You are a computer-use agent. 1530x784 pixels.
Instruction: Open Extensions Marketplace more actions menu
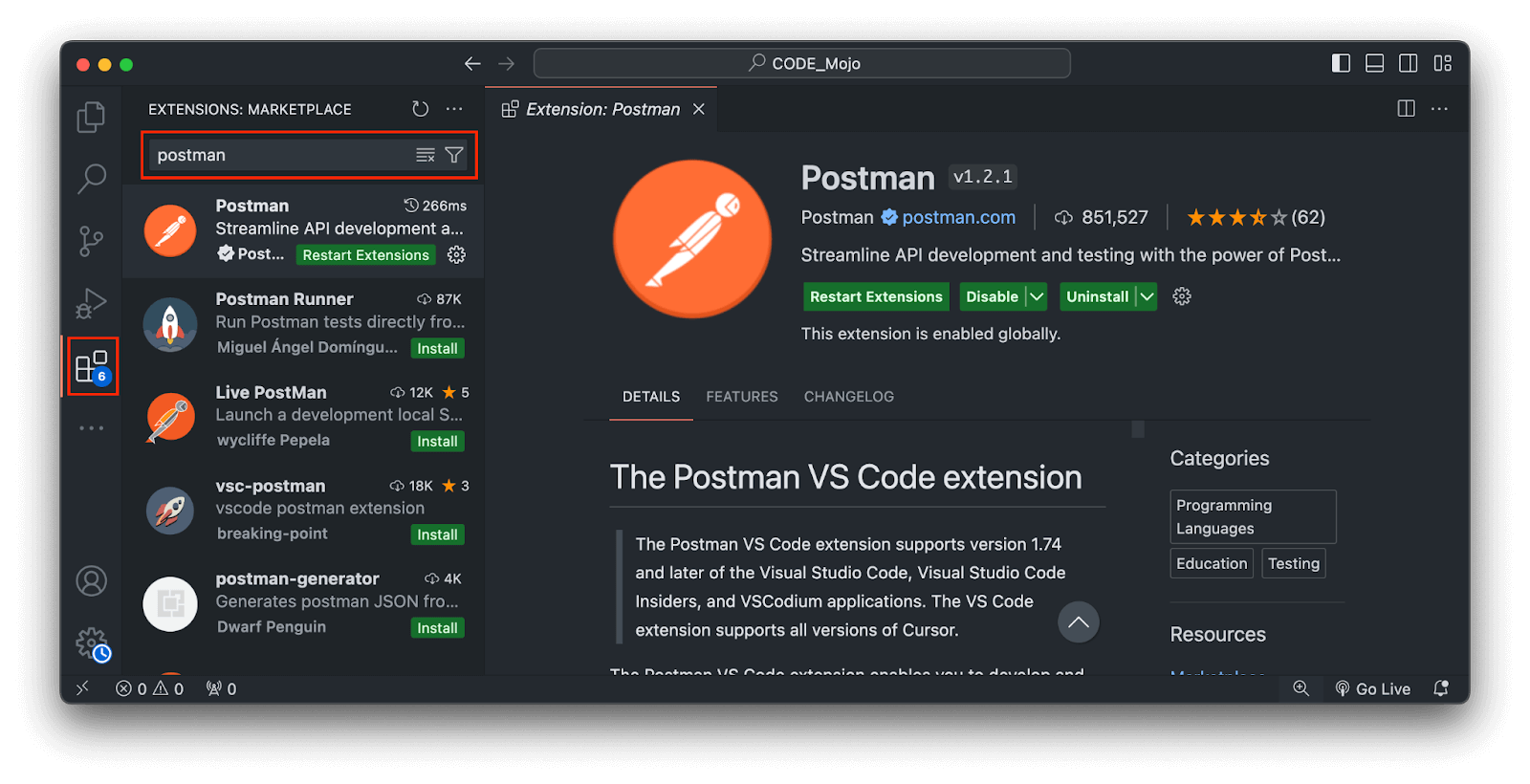click(454, 109)
